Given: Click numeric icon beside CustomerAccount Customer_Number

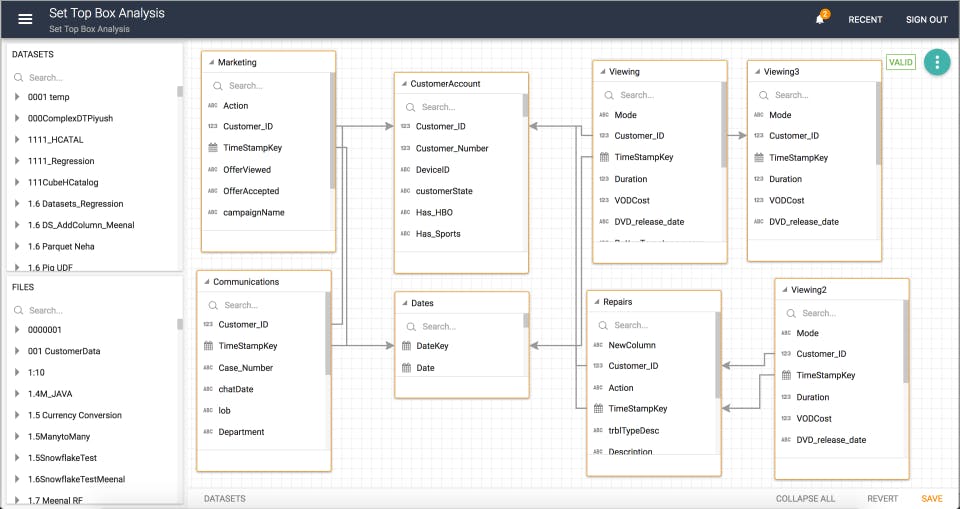Looking at the screenshot, I should pos(405,148).
